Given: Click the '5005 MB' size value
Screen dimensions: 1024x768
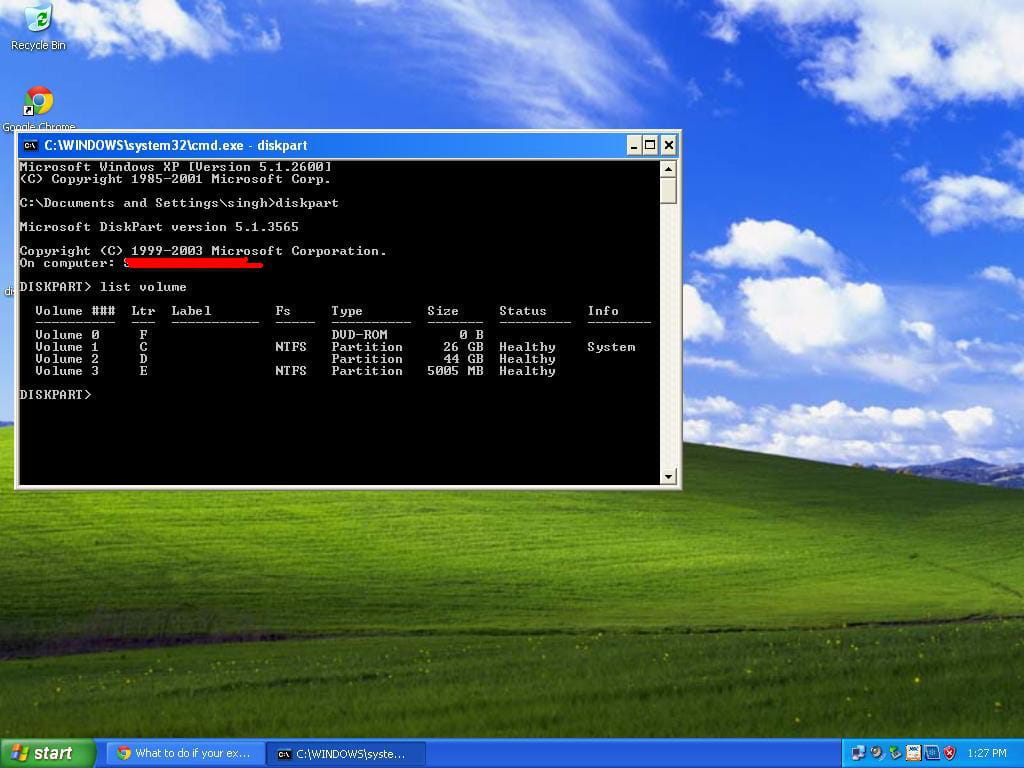Looking at the screenshot, I should [x=455, y=371].
